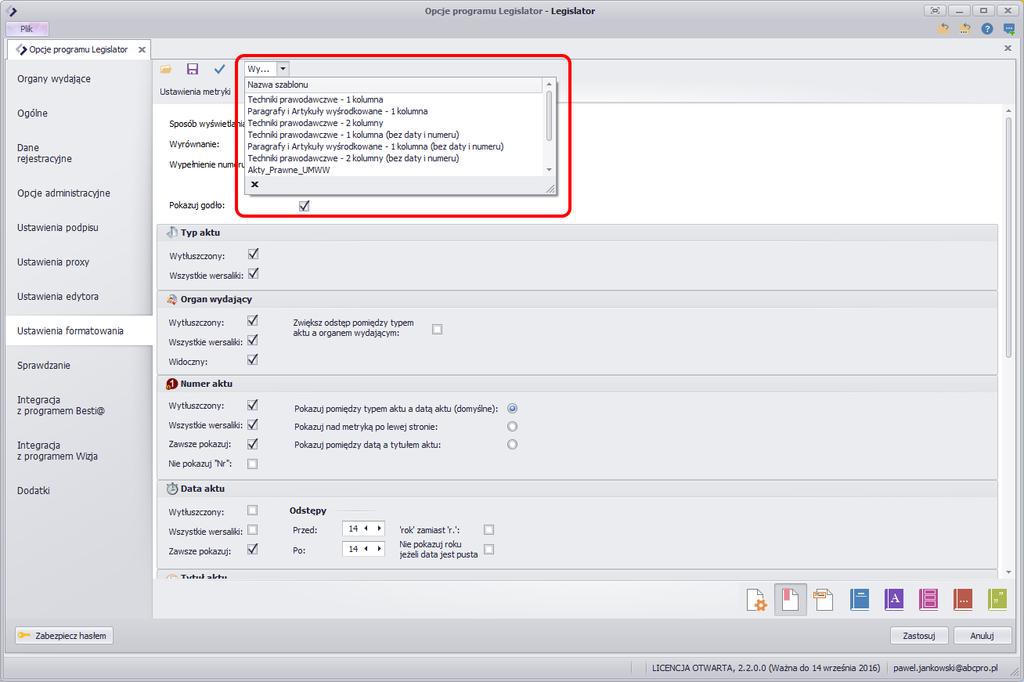Image resolution: width=1024 pixels, height=682 pixels.
Task: Close the Opcje programu Legislator tab
Action: click(142, 50)
